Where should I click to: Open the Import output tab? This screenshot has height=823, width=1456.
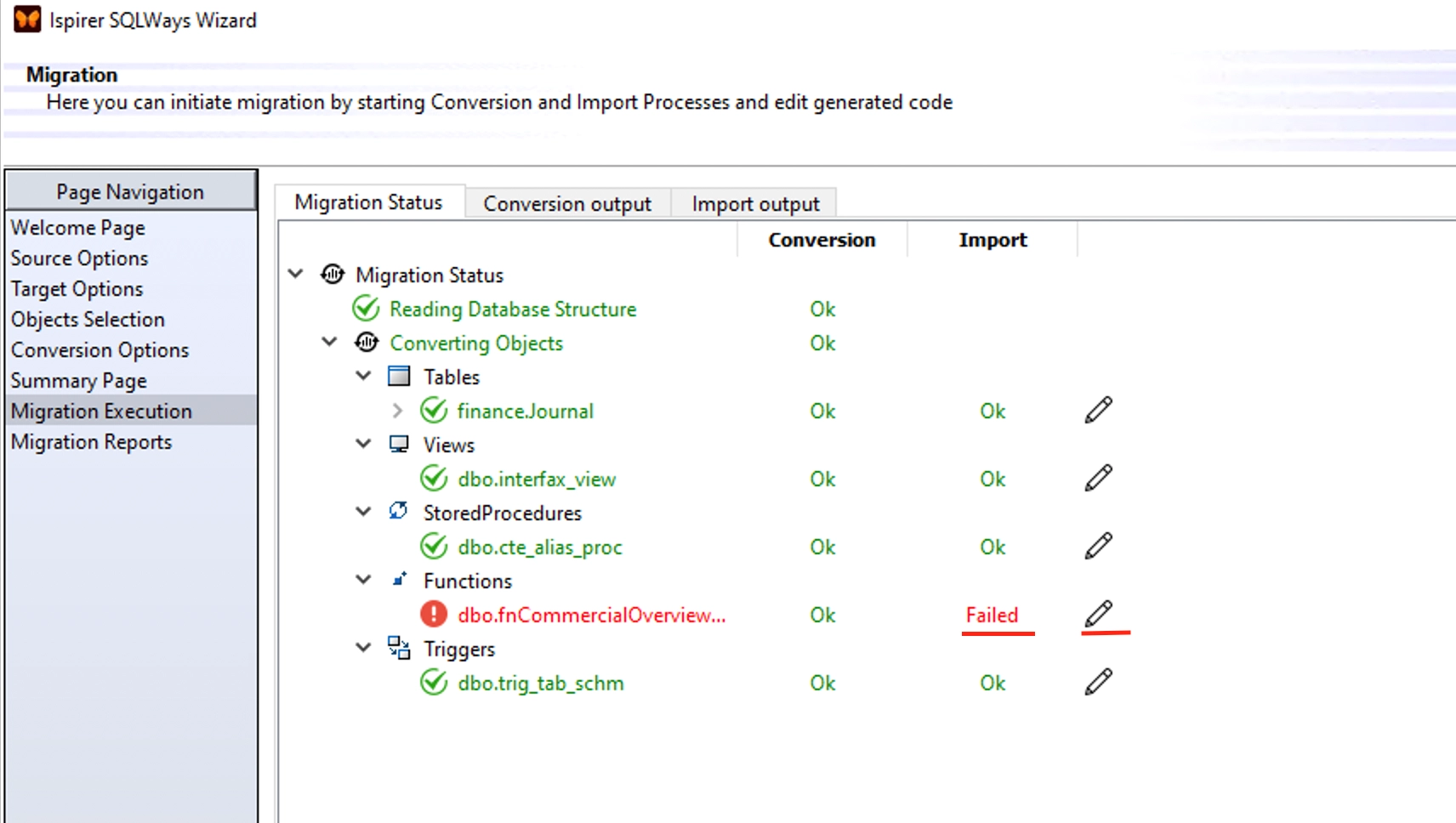(755, 204)
